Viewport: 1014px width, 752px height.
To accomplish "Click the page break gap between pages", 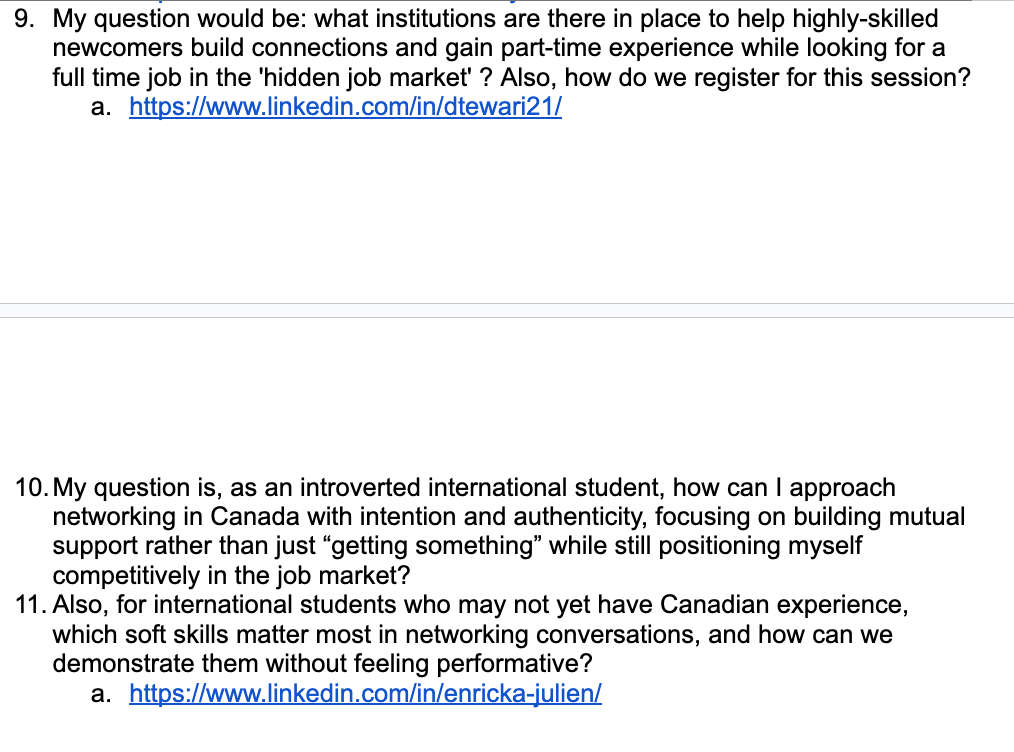I will [x=507, y=310].
